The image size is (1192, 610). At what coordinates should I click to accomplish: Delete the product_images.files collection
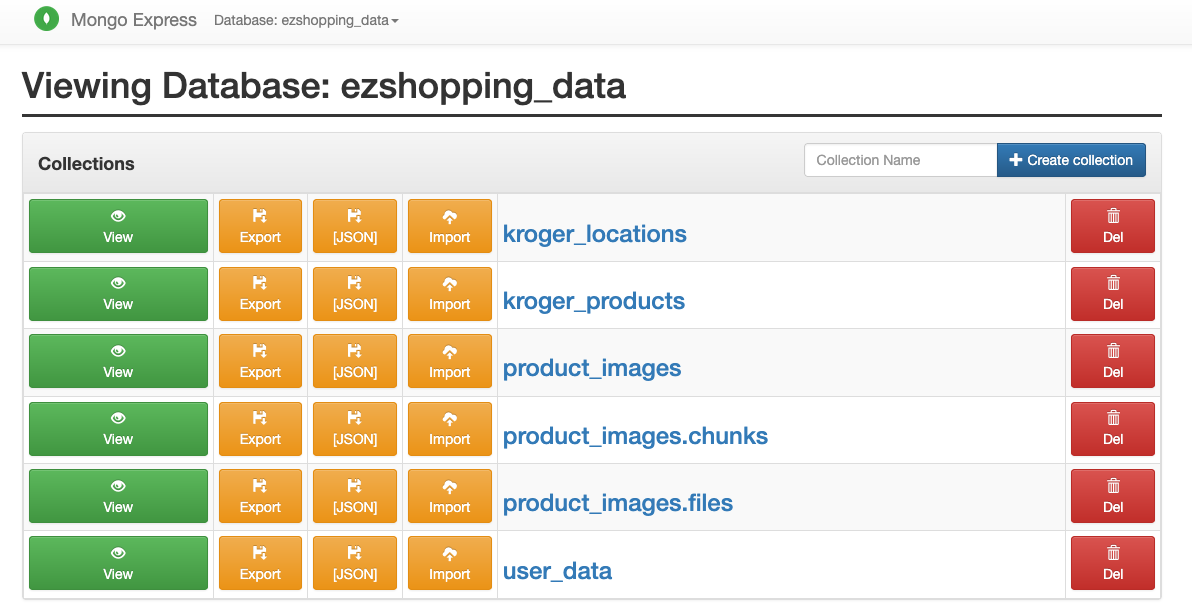1113,496
